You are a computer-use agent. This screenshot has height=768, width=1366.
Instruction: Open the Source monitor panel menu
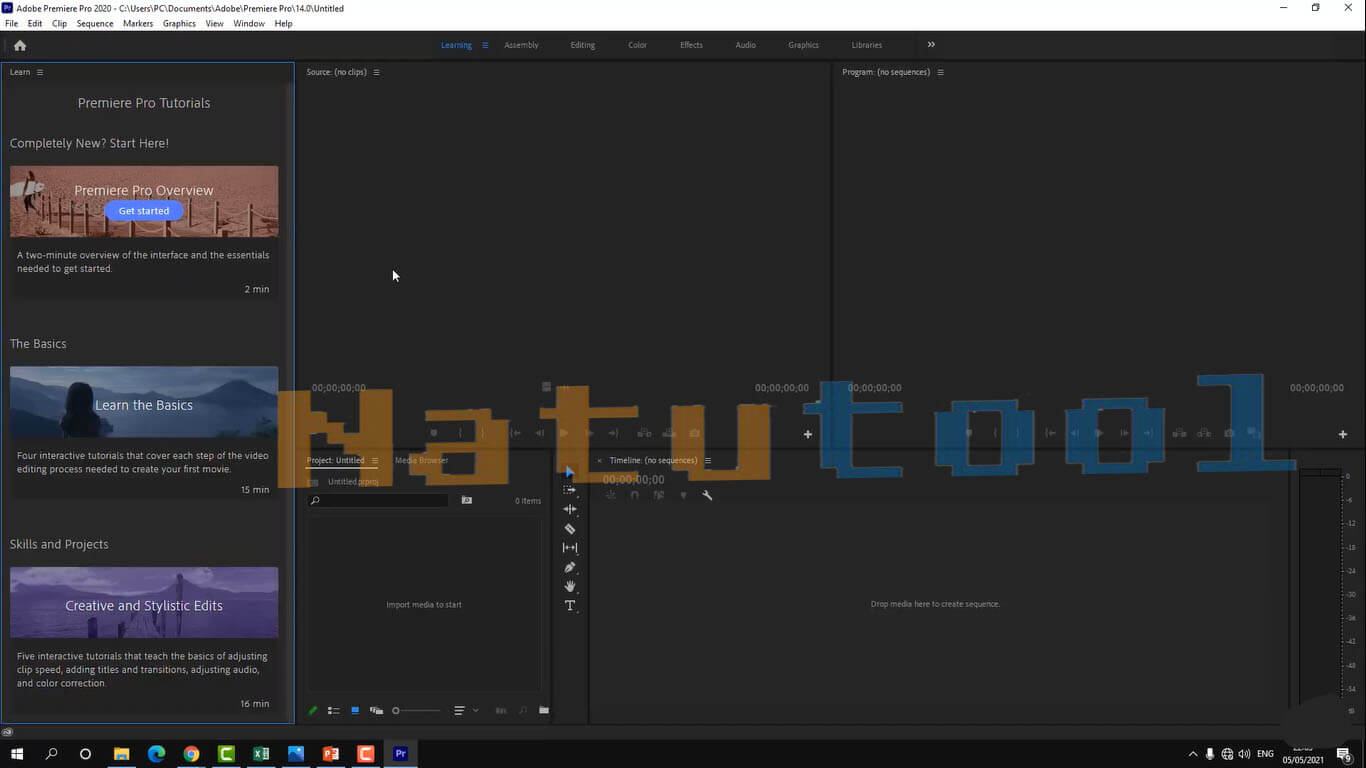(x=376, y=72)
